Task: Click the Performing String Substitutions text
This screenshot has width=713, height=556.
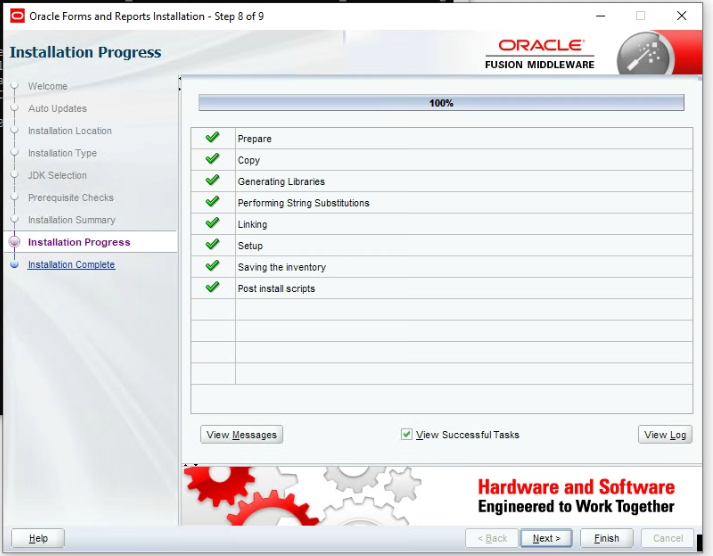Action: [x=303, y=203]
